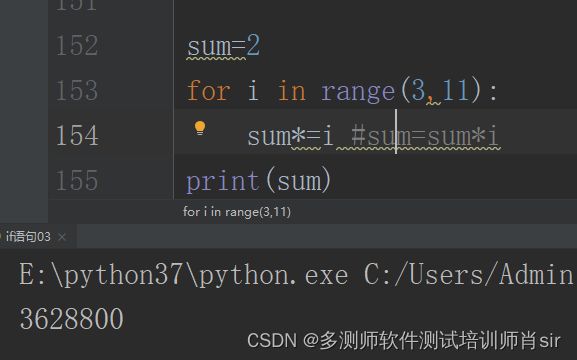
Task: Click line number 152 in gutter
Action: coord(77,46)
